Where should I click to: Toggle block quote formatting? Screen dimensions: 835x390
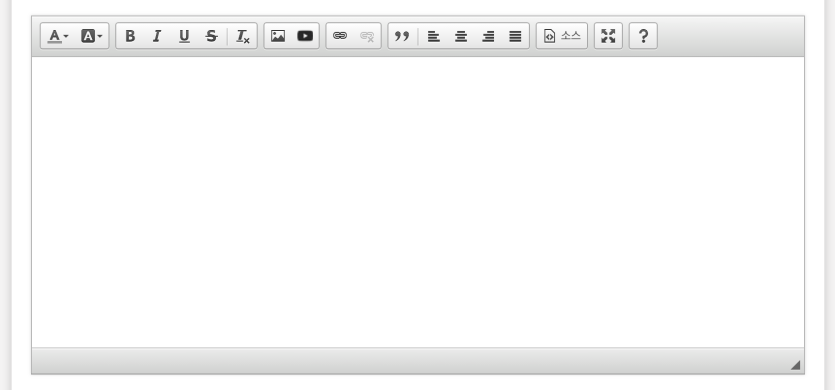[402, 36]
